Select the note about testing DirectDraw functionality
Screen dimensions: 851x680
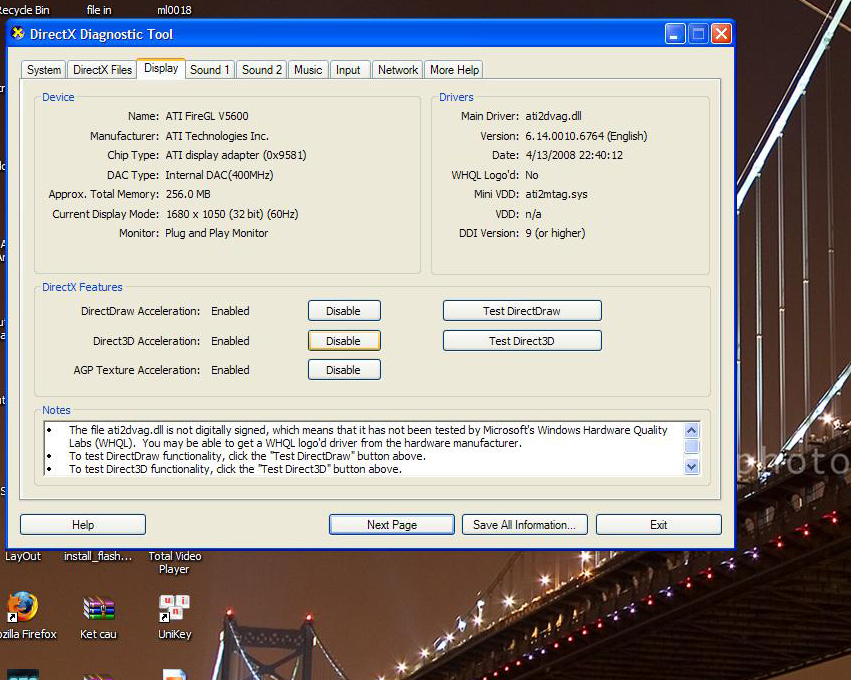tap(247, 456)
